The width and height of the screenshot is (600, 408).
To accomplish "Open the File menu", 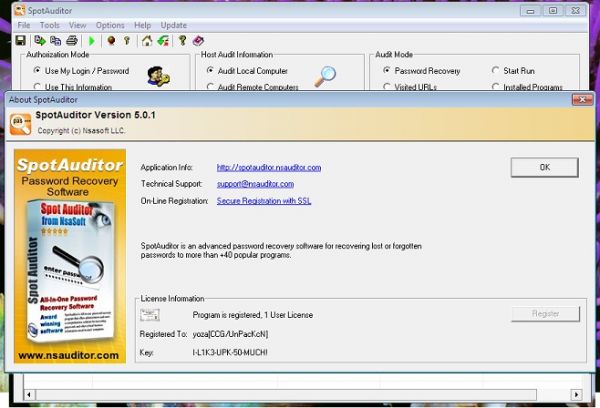I will coord(24,25).
